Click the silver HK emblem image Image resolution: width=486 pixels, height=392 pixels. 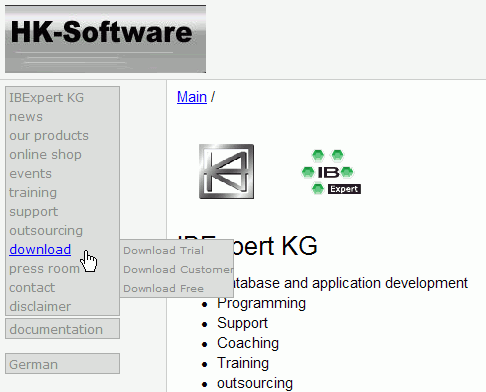click(x=226, y=171)
